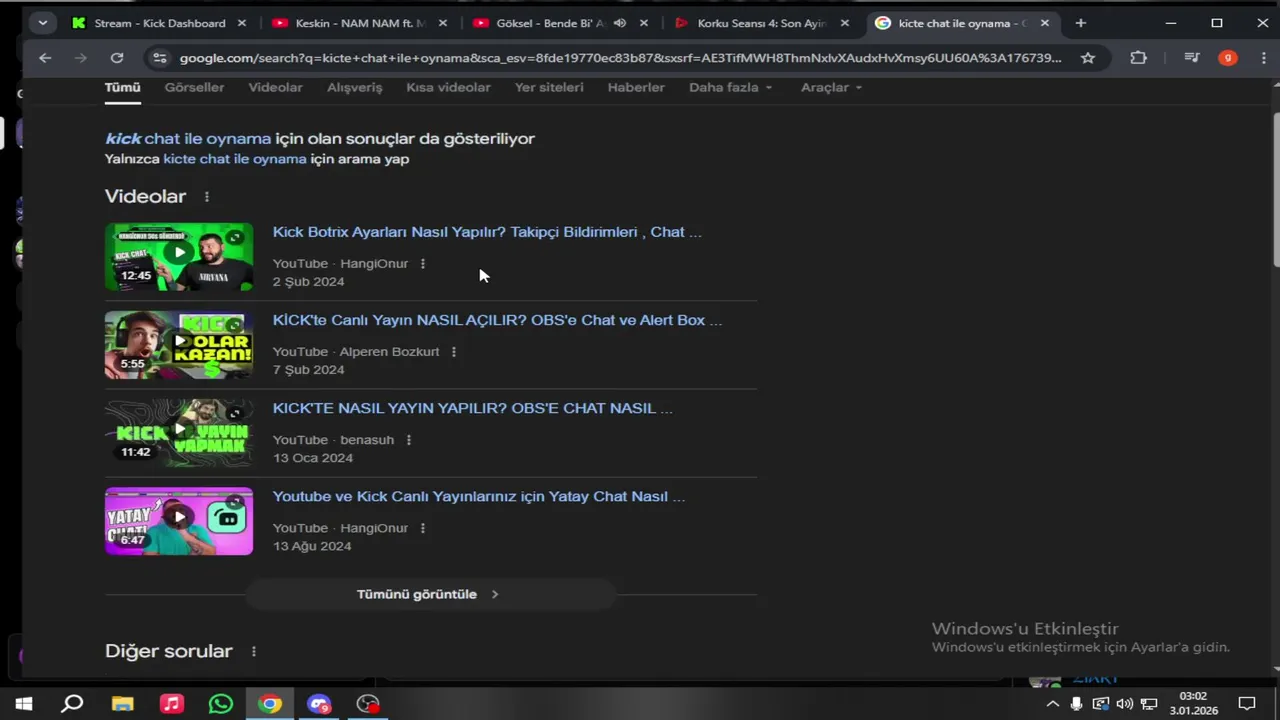Open the tab search dropdown arrow
Screen dimensions: 1280x720
[42, 23]
